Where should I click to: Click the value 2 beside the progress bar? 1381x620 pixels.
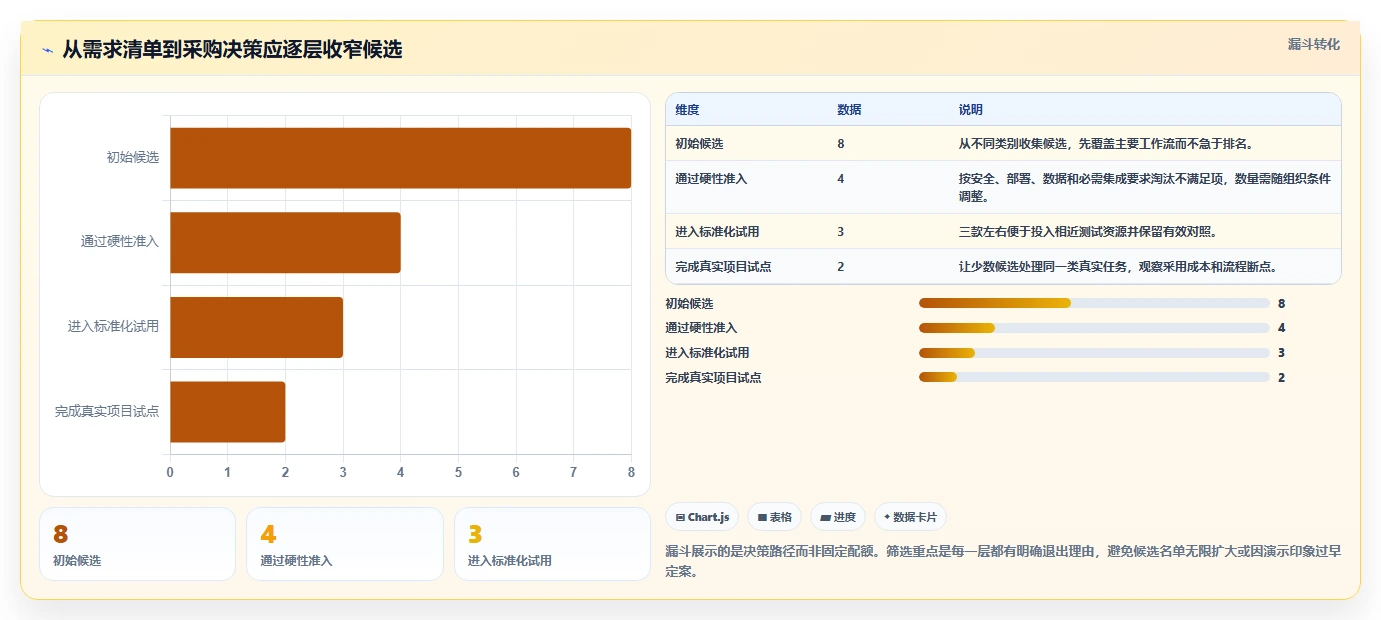pyautogui.click(x=1281, y=378)
